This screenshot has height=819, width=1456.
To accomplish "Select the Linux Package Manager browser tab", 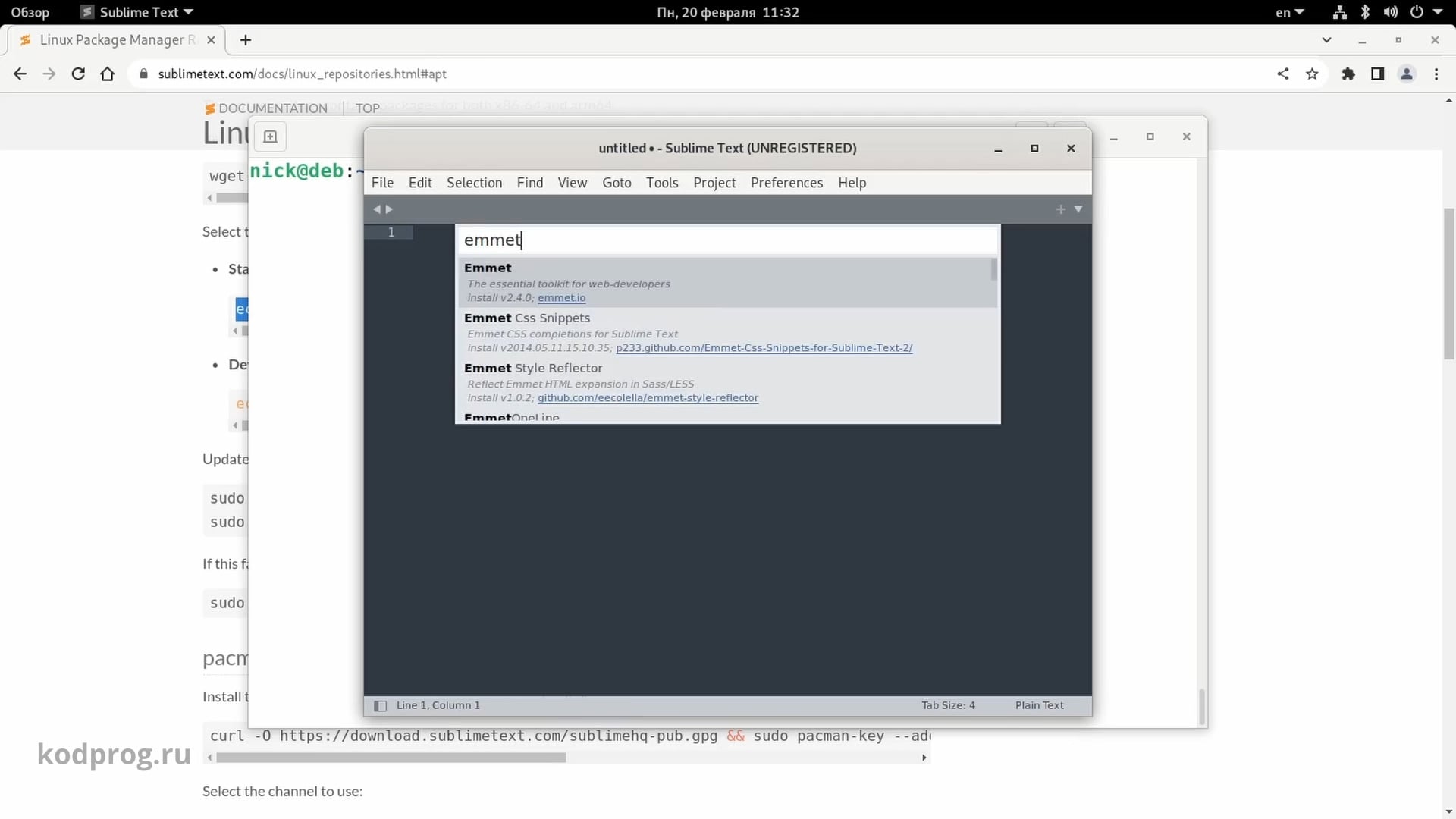I will pyautogui.click(x=118, y=40).
